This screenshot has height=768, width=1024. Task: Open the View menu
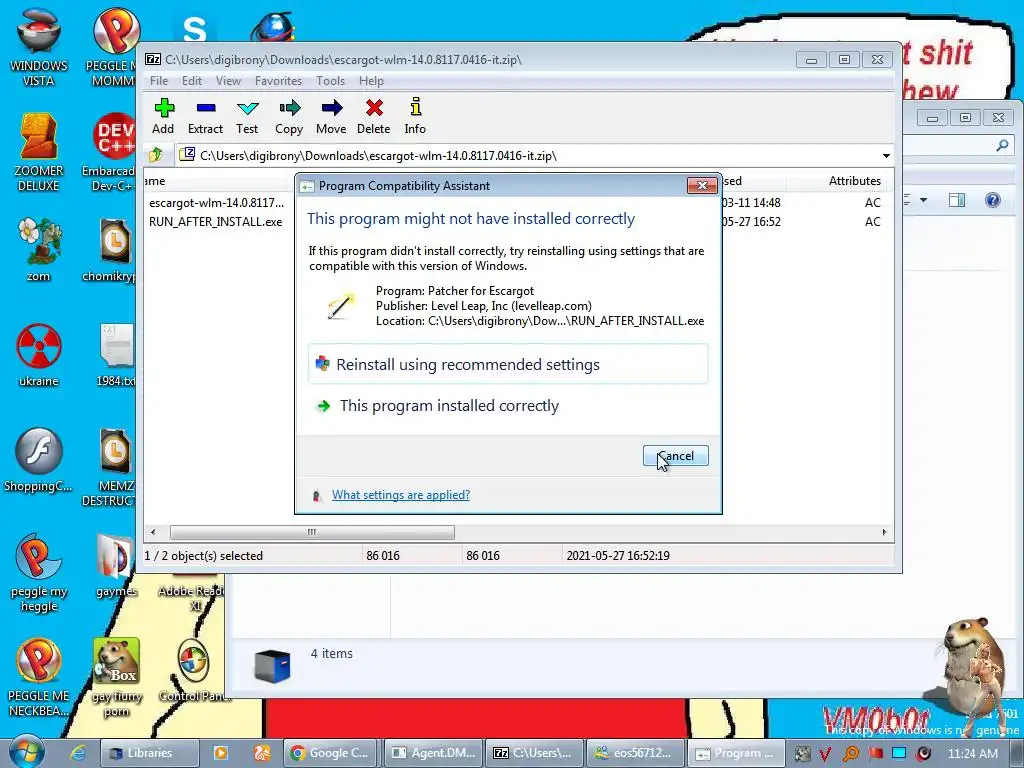coord(229,81)
